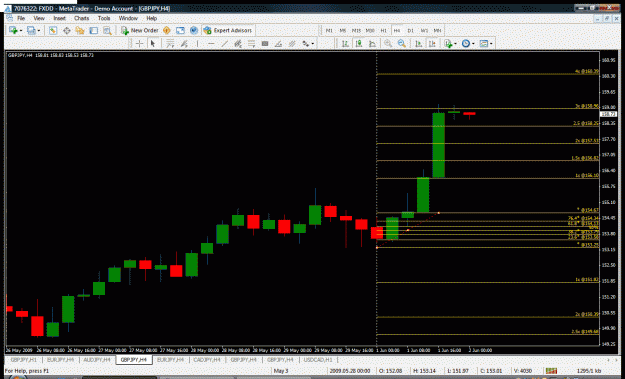Select the MN timeframe

(437, 30)
